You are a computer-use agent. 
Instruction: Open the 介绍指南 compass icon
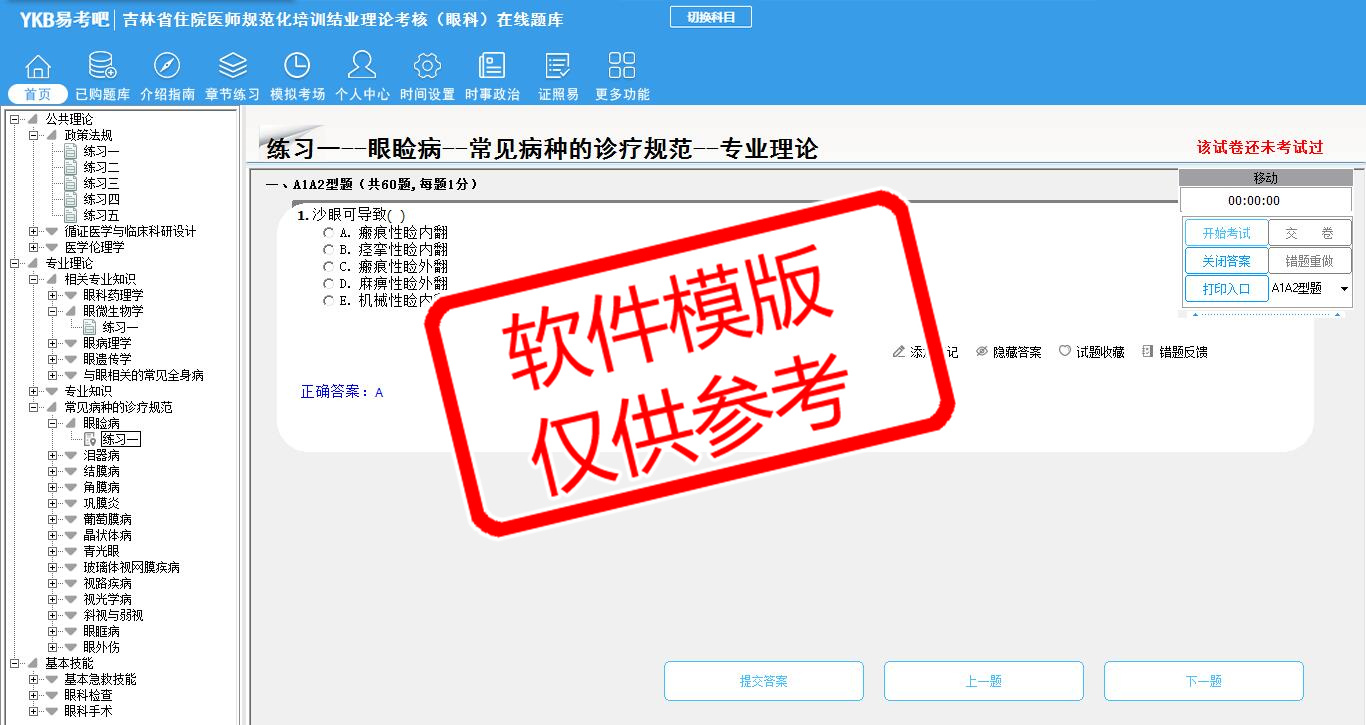pyautogui.click(x=167, y=67)
